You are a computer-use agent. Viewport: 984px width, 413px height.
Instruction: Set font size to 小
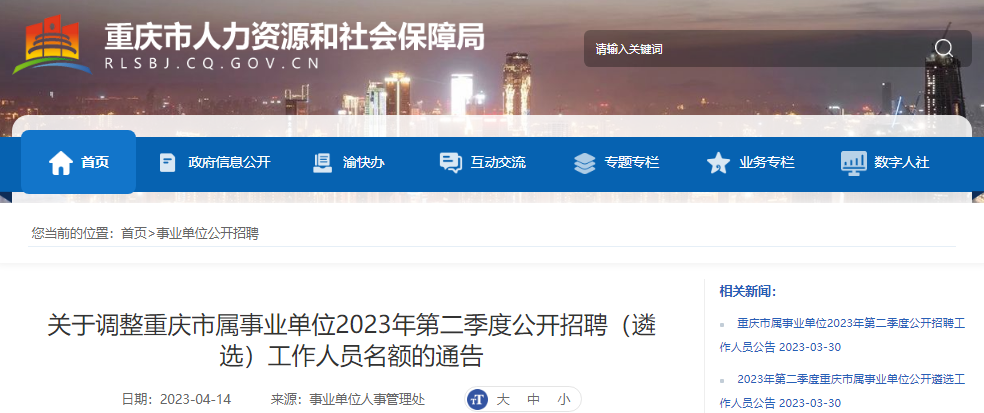pos(564,399)
